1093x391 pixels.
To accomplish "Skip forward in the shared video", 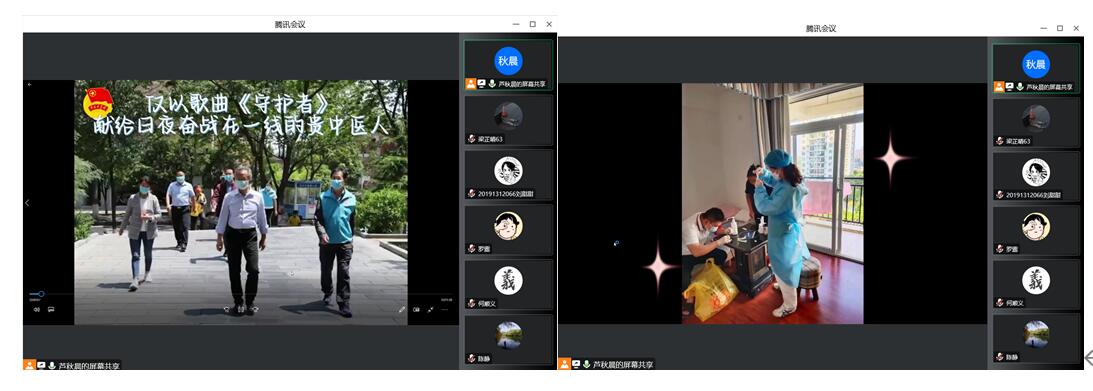I will tap(255, 308).
